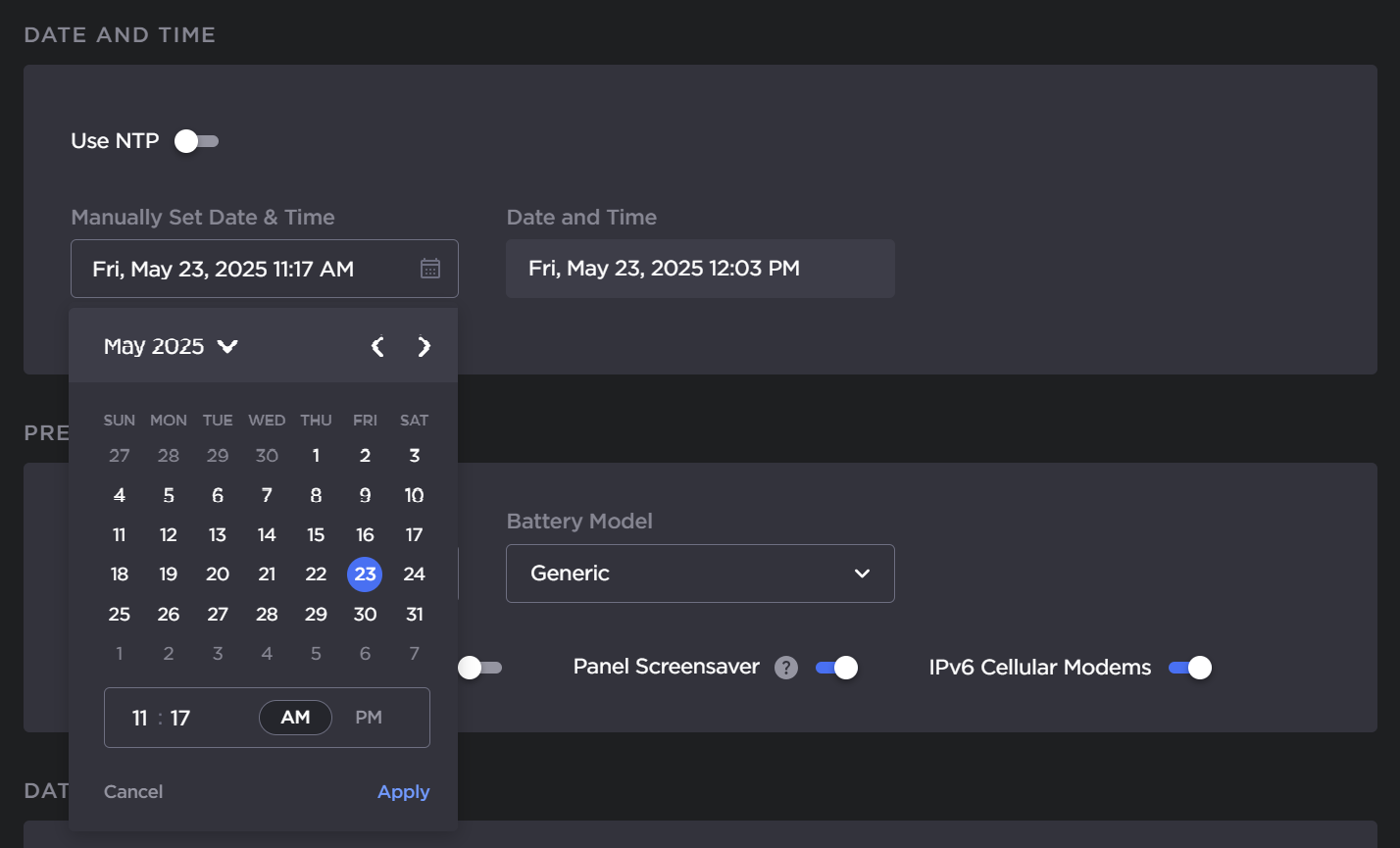Screen dimensions: 1400x848
Task: Enable the Use NTP toggle
Action: [196, 141]
